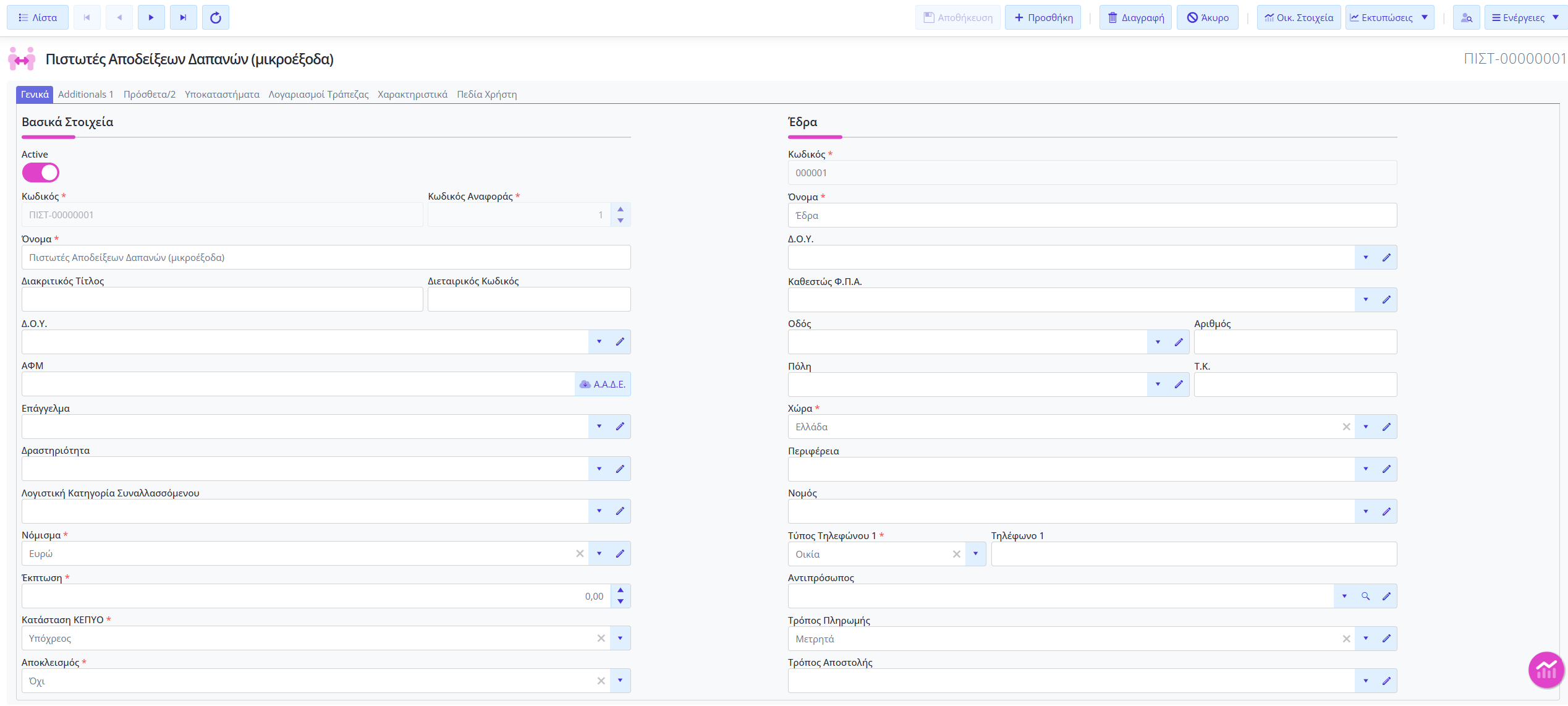The image size is (1568, 706).
Task: Fetch details with the Α.Α.Δ.Ε. button
Action: click(603, 384)
